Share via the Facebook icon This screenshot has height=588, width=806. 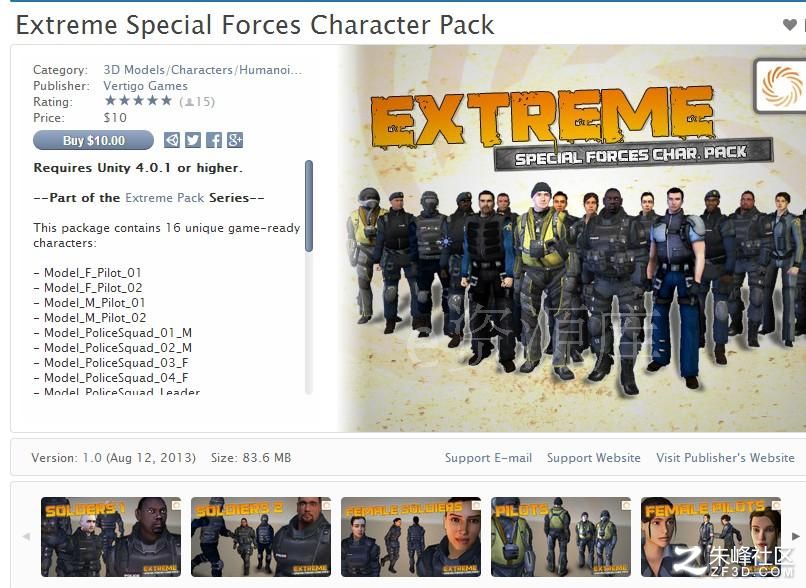214,140
